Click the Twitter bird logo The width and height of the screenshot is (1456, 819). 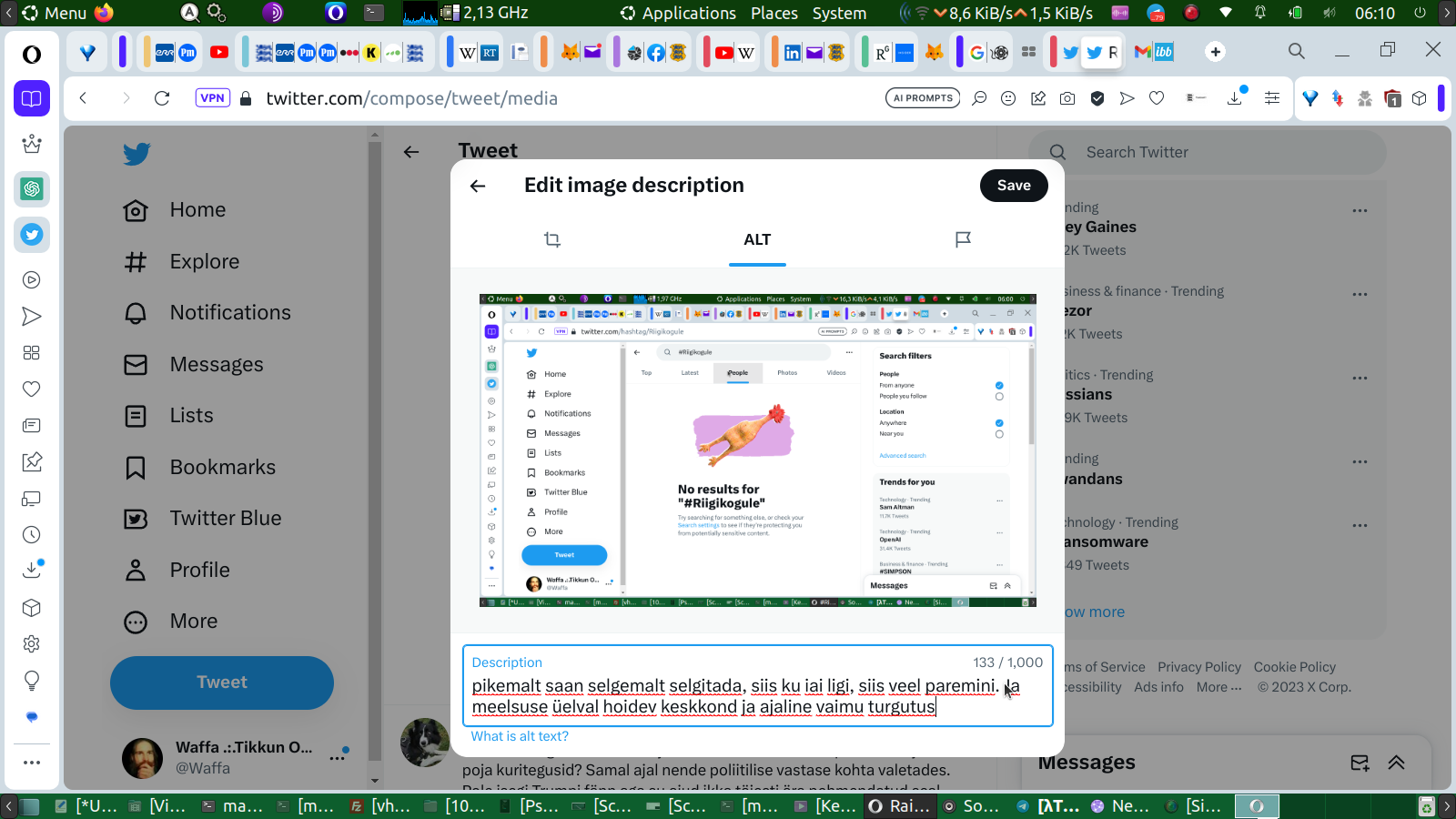(x=136, y=154)
